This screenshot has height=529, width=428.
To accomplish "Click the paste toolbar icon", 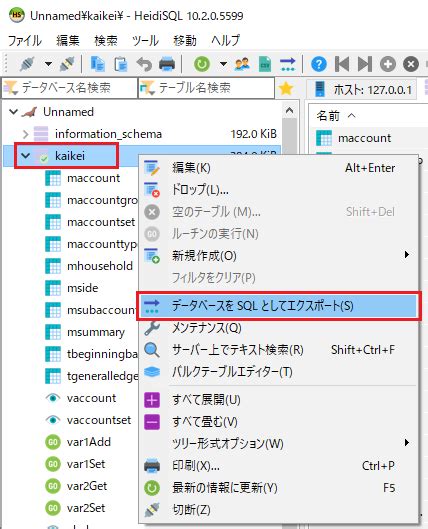I will click(x=121, y=64).
